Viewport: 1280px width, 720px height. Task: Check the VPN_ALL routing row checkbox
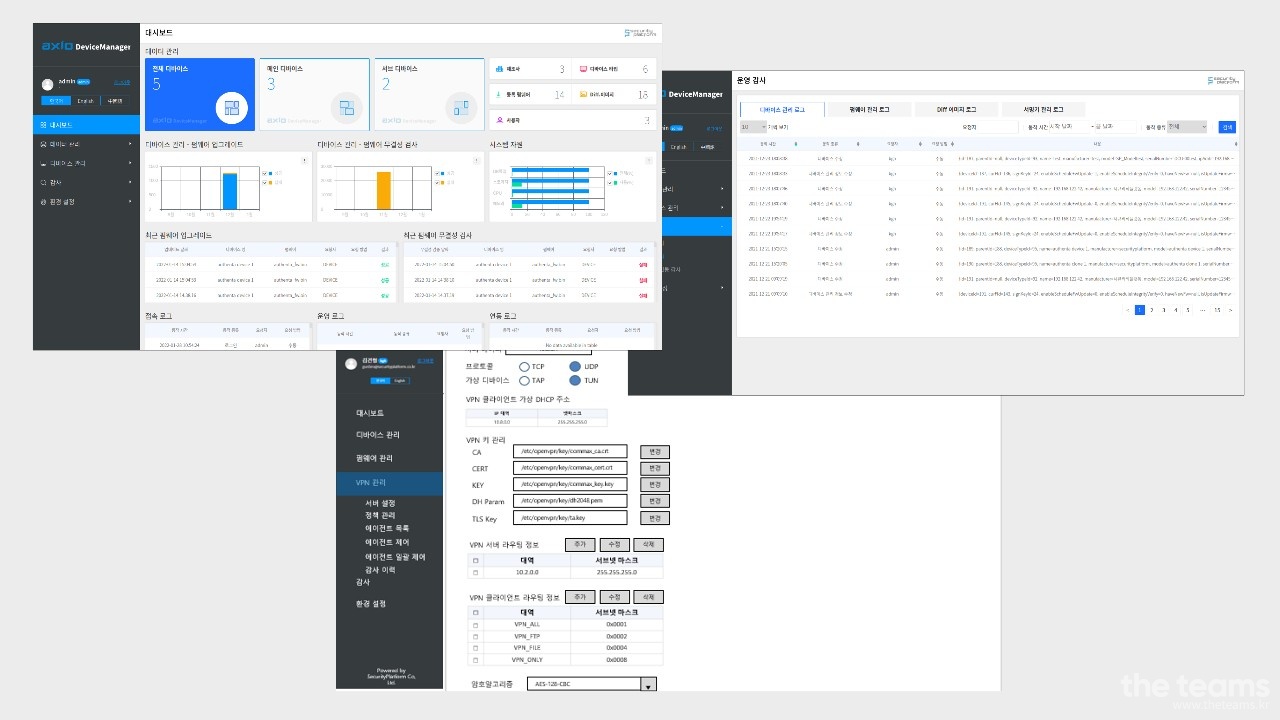[x=476, y=624]
